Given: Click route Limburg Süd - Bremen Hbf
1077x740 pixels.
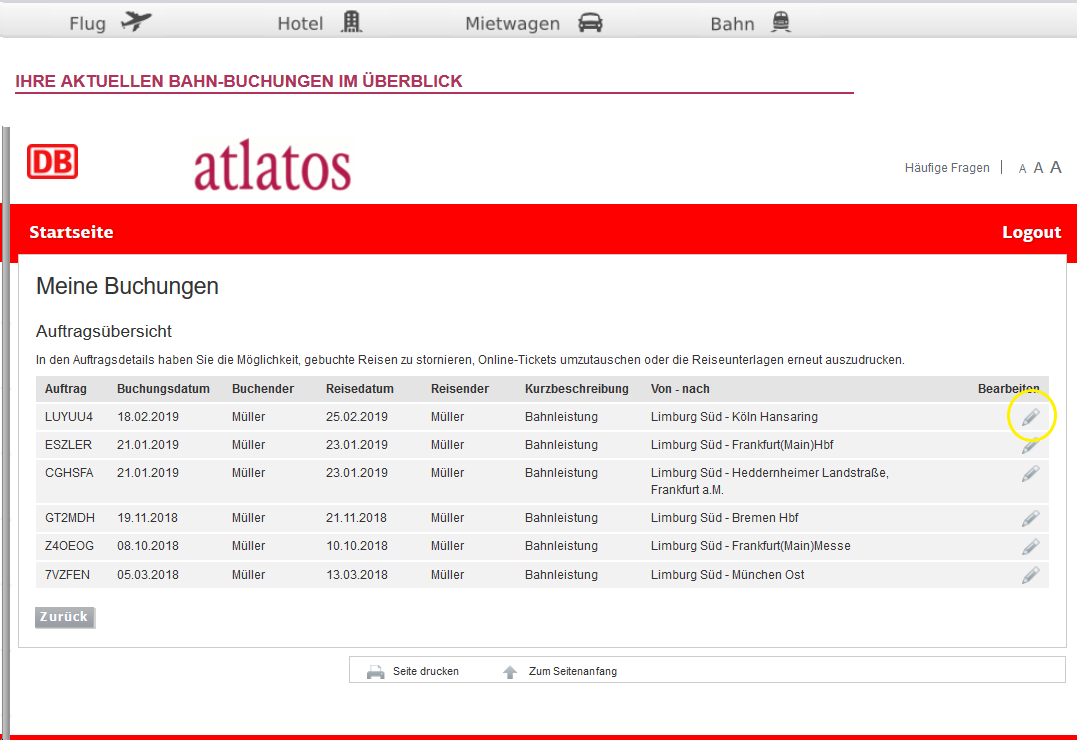Looking at the screenshot, I should click(725, 518).
